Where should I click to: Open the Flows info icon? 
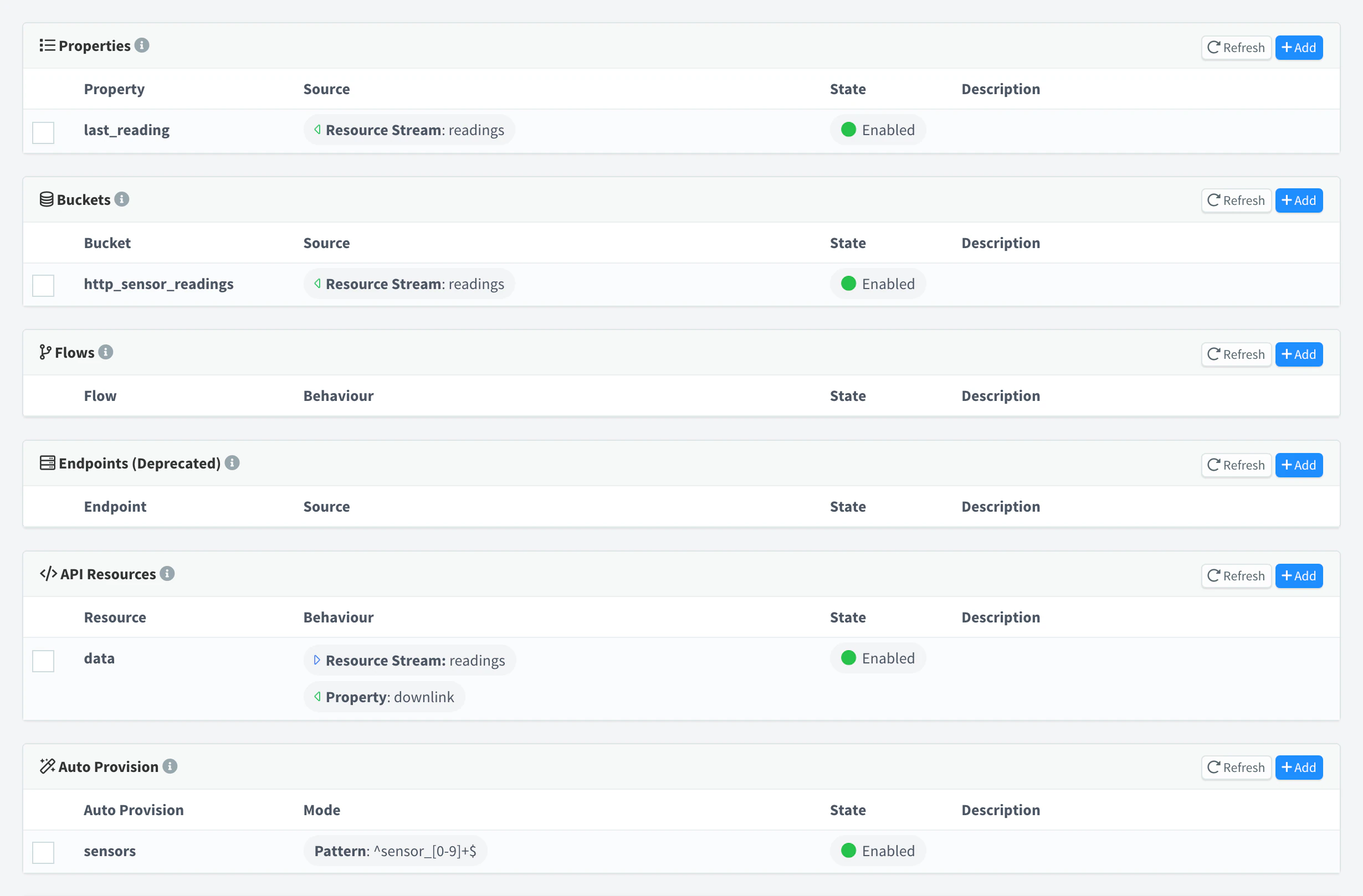click(x=105, y=352)
